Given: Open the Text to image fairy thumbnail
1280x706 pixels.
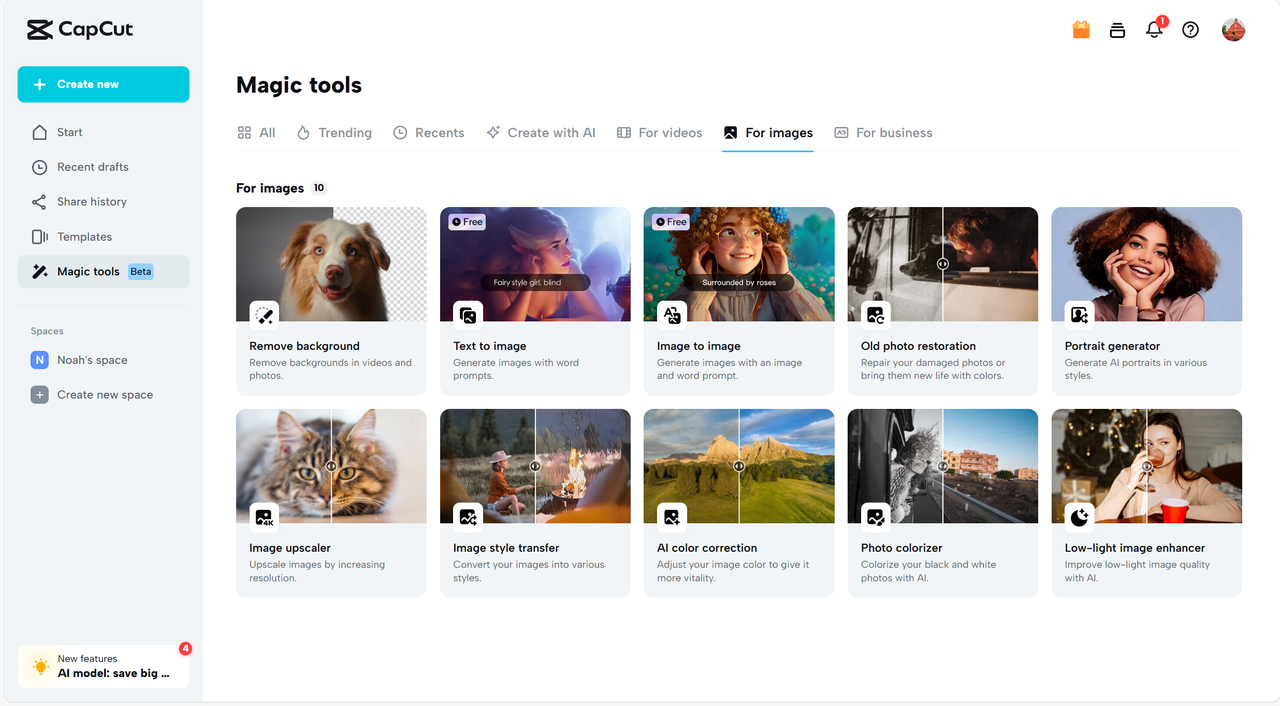Looking at the screenshot, I should pos(535,264).
